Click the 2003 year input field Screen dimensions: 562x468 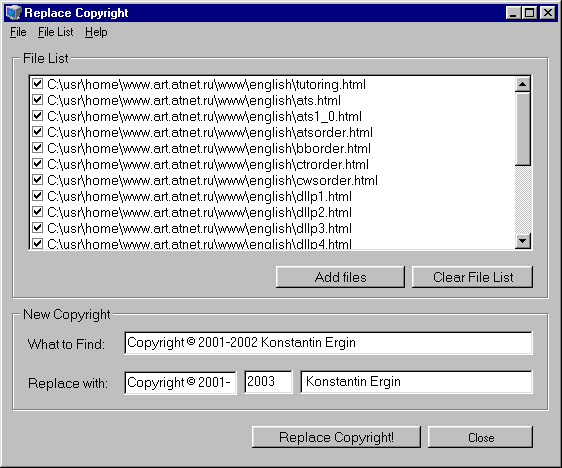(x=268, y=382)
